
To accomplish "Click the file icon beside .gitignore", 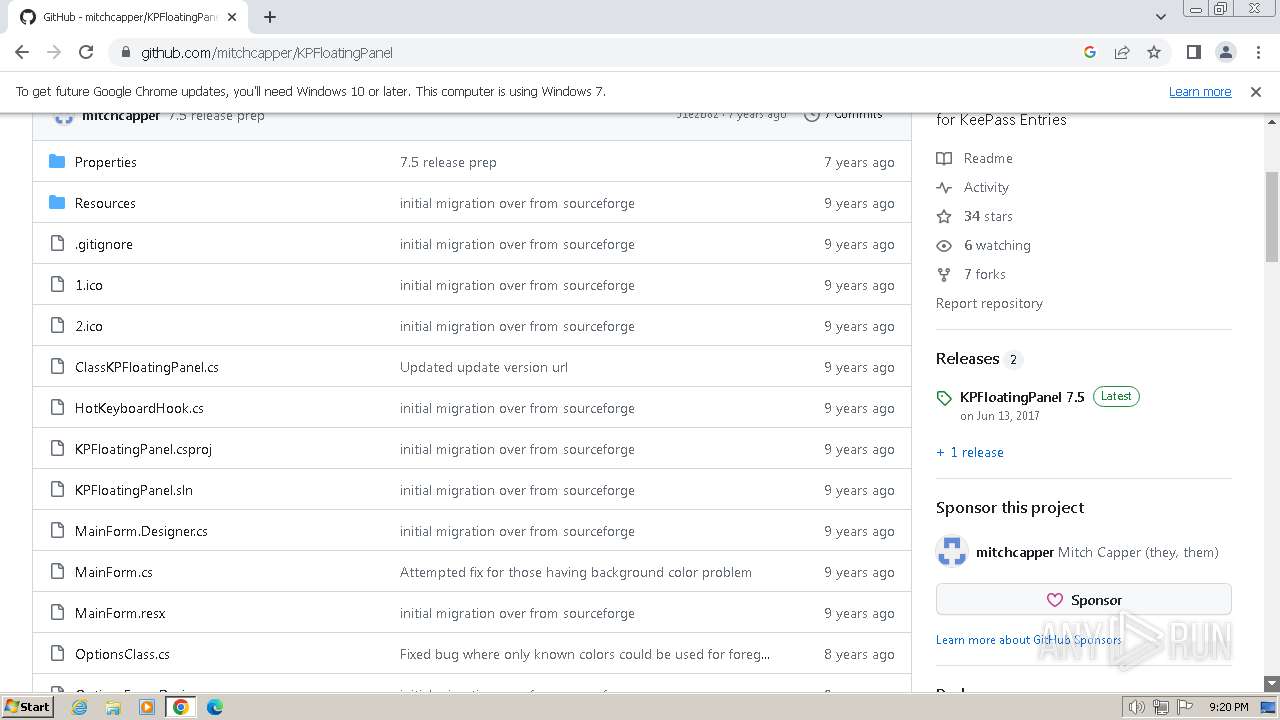I will (x=57, y=244).
